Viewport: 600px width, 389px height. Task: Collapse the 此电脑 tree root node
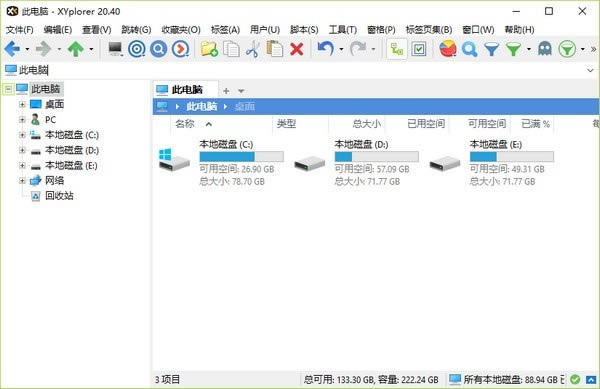tap(8, 90)
